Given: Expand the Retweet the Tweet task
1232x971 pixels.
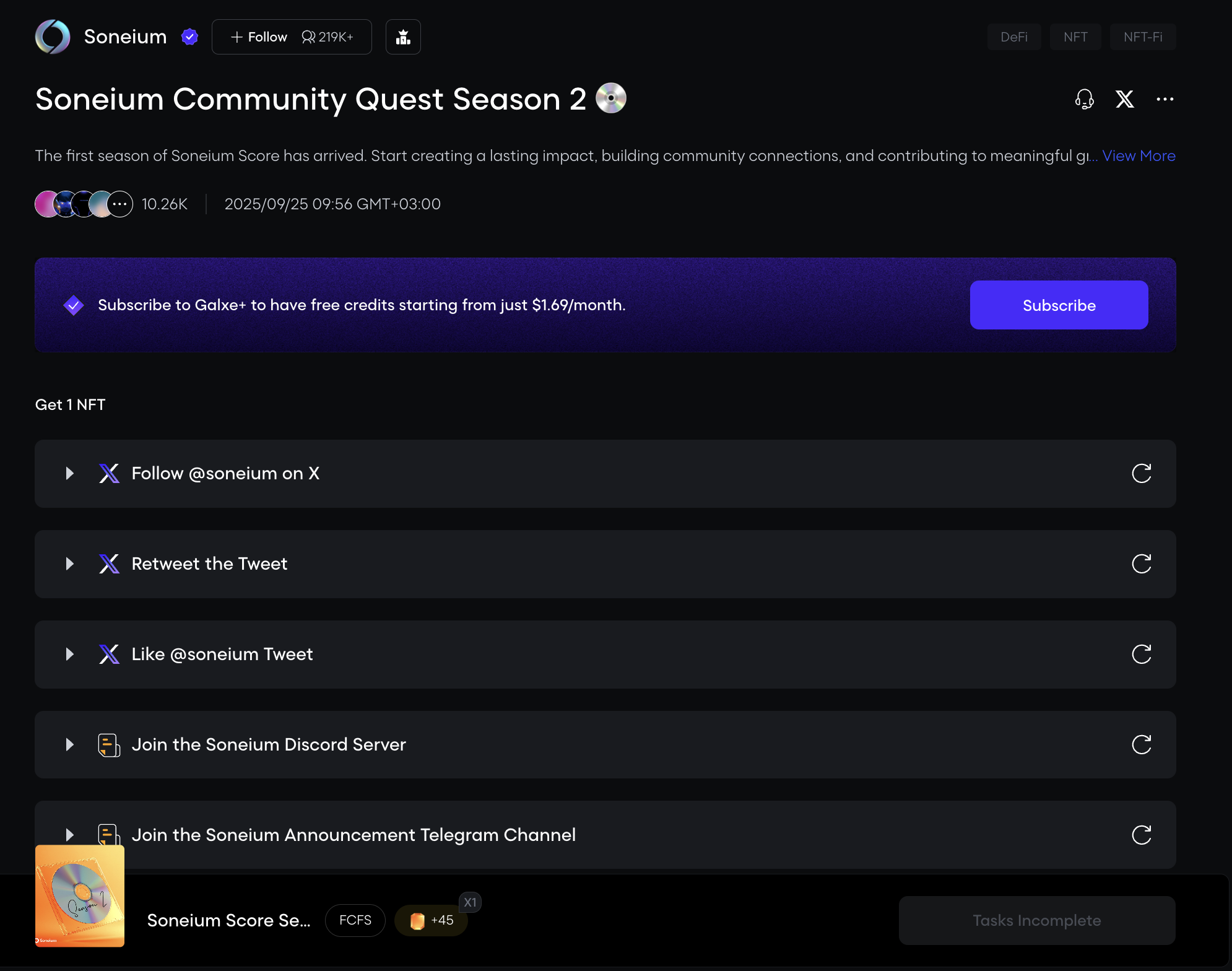Looking at the screenshot, I should [70, 564].
